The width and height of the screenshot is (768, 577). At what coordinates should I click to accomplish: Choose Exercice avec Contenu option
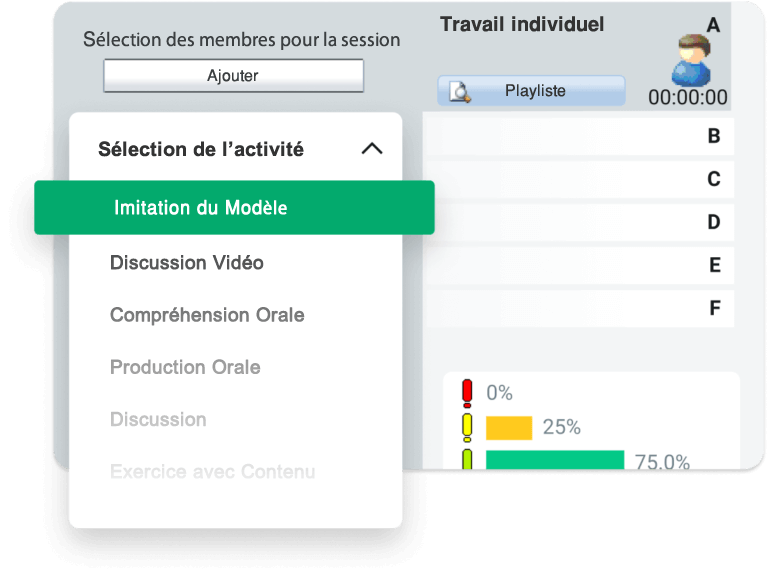[212, 471]
